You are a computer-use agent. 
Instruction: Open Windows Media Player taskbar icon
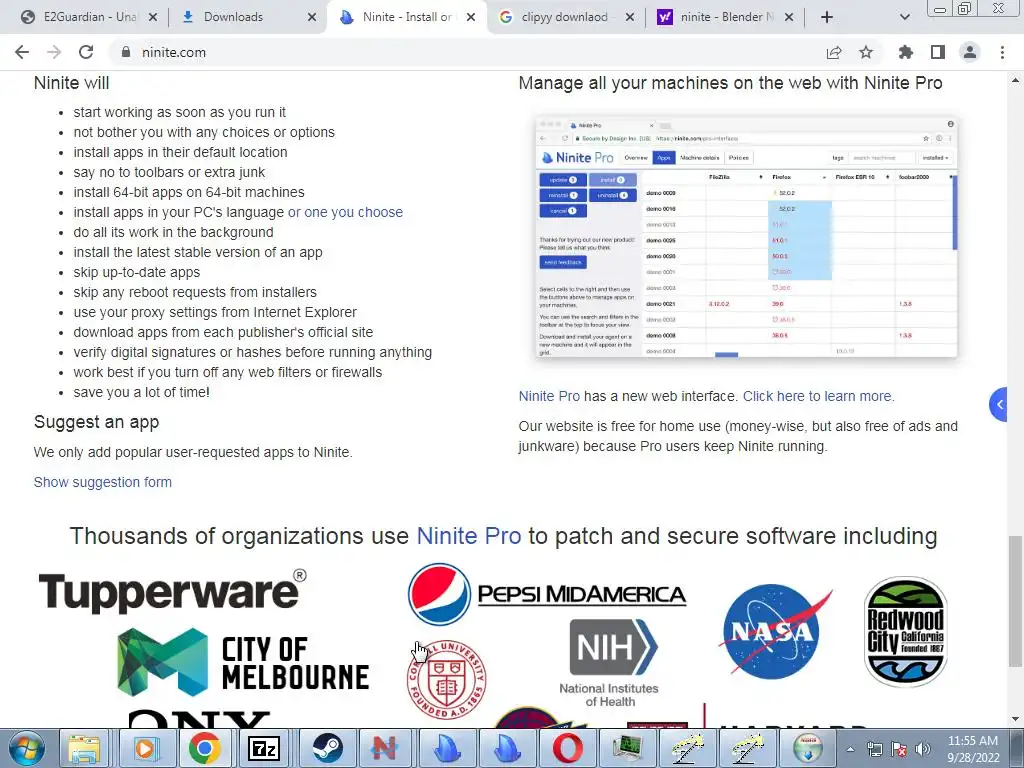[x=144, y=748]
